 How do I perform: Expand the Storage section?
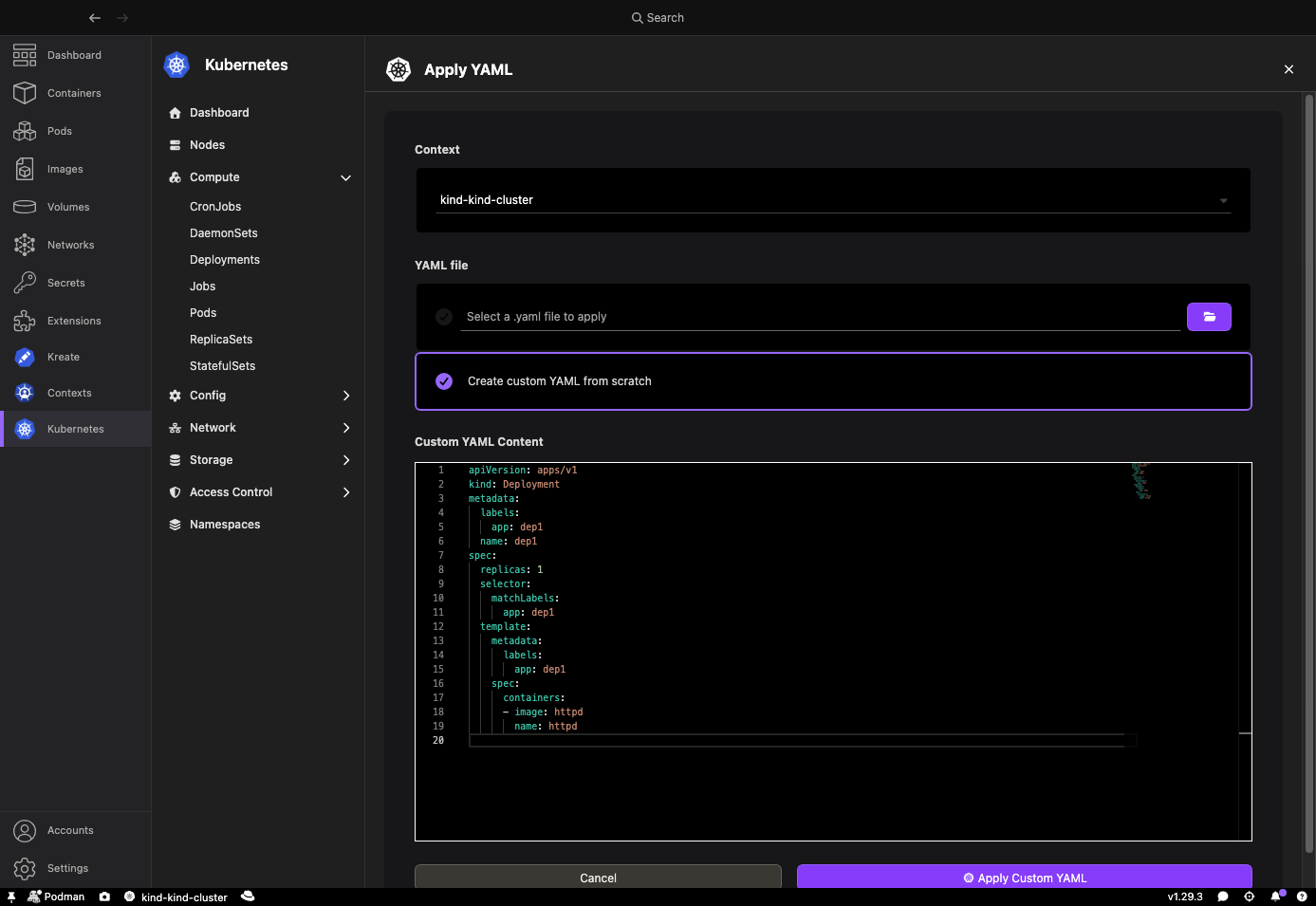click(x=258, y=460)
